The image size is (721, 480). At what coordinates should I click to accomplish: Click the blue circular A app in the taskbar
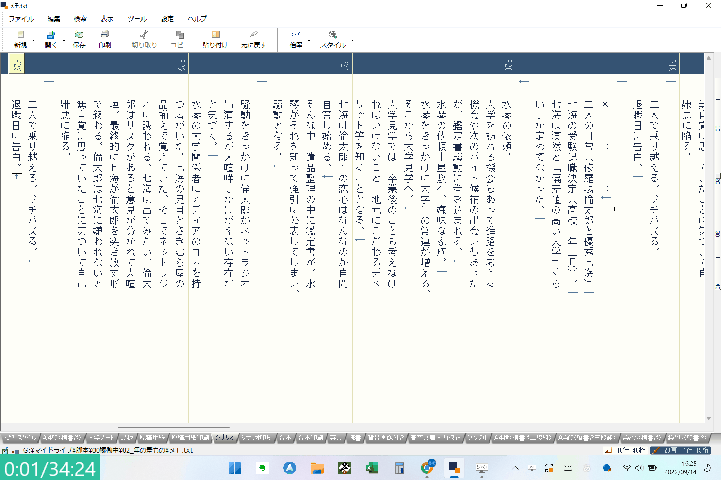290,468
